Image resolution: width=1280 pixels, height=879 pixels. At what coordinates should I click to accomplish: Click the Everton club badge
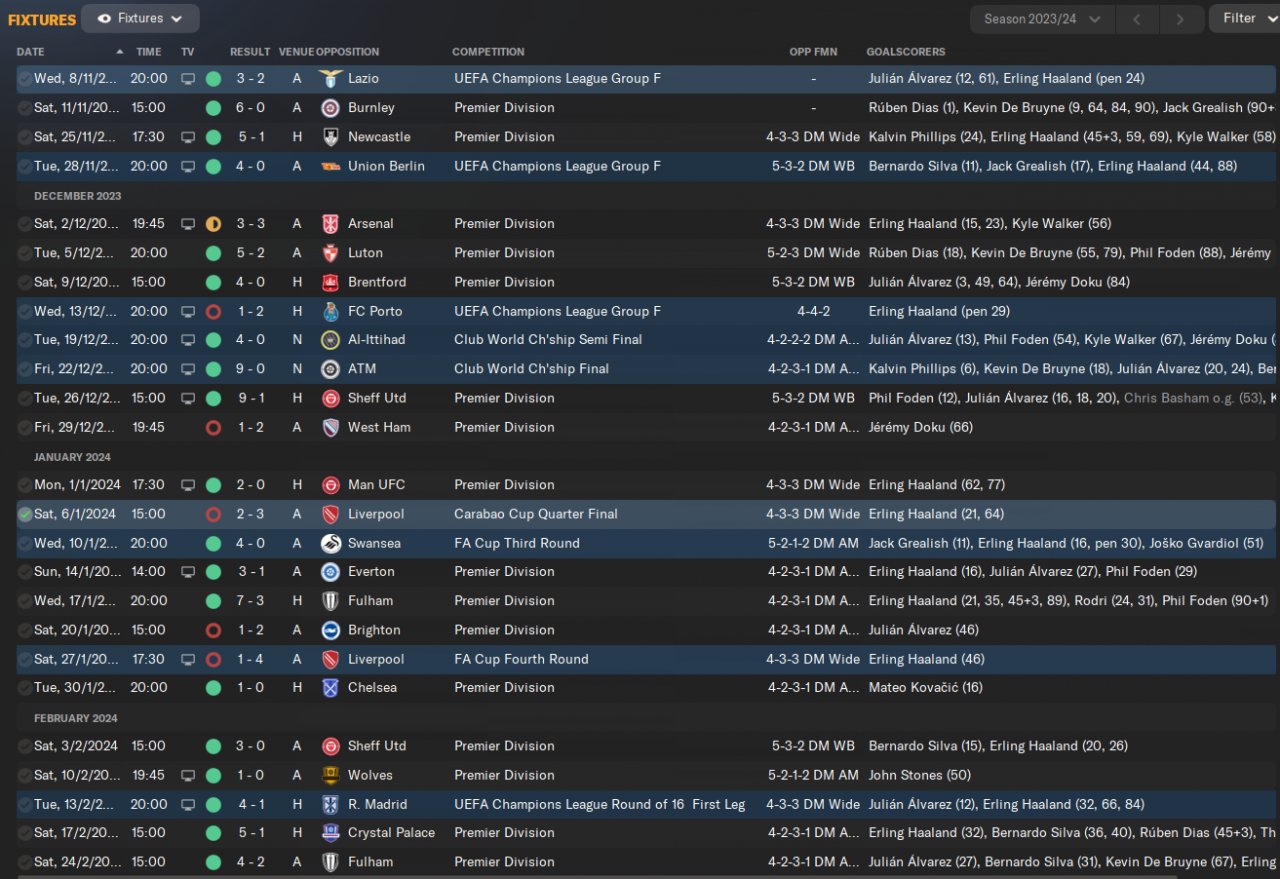pos(330,572)
